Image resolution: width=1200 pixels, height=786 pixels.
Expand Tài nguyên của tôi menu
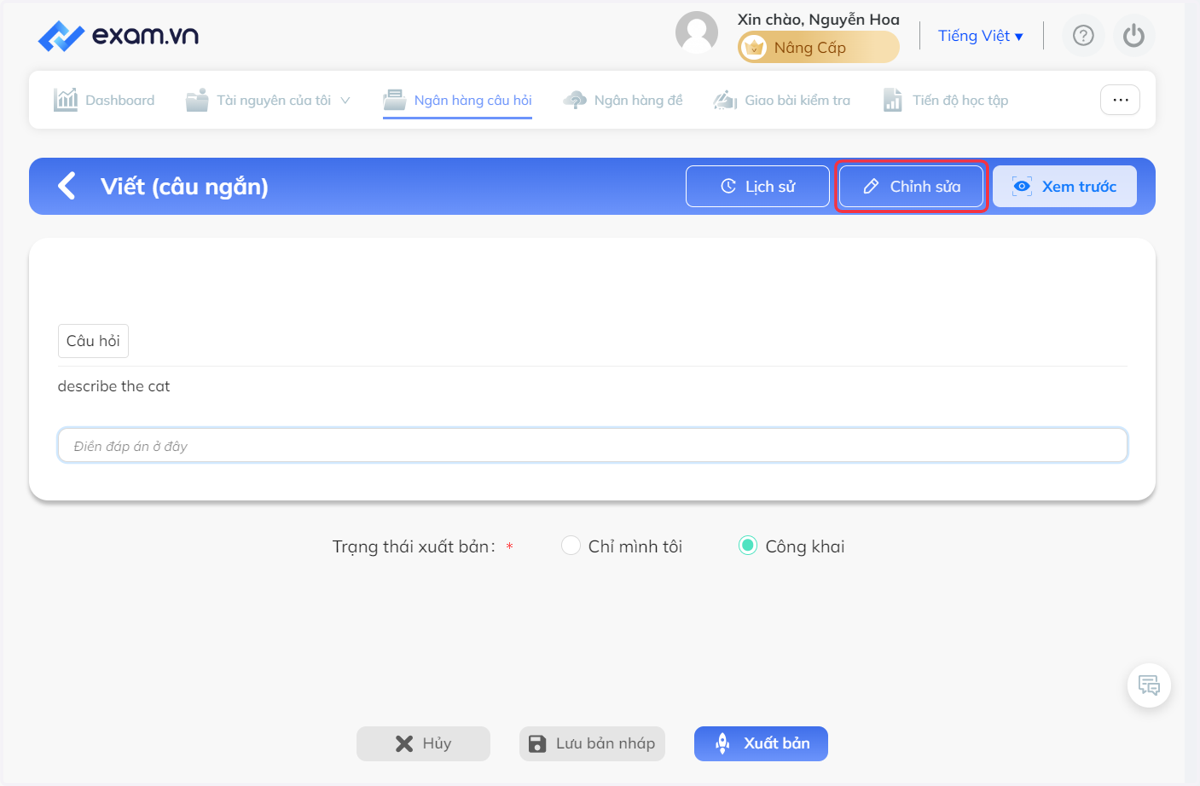(x=268, y=100)
